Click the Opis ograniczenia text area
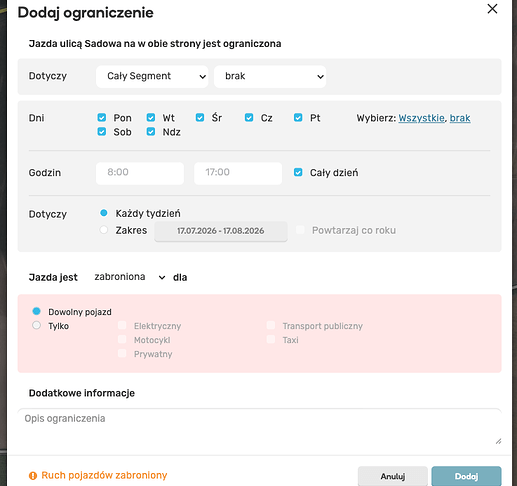This screenshot has width=517, height=486. click(x=259, y=428)
